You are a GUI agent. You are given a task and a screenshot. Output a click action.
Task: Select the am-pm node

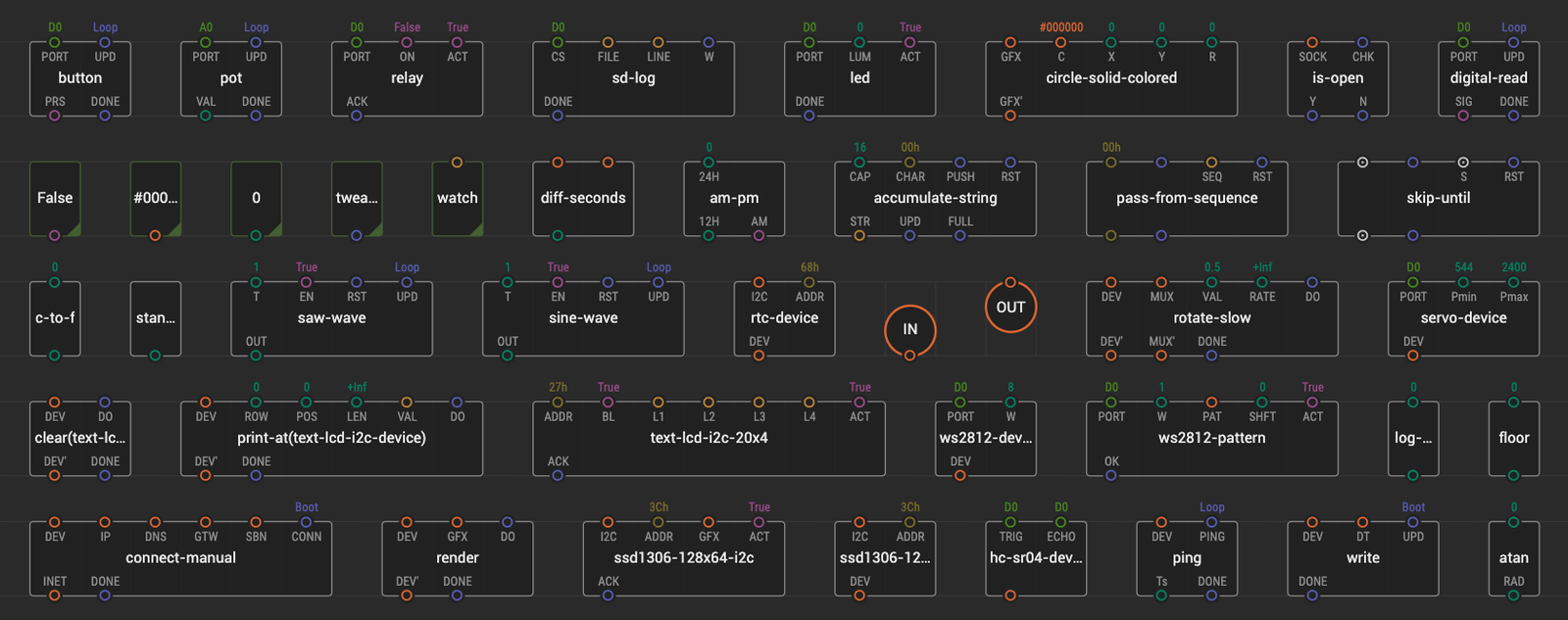coord(734,199)
